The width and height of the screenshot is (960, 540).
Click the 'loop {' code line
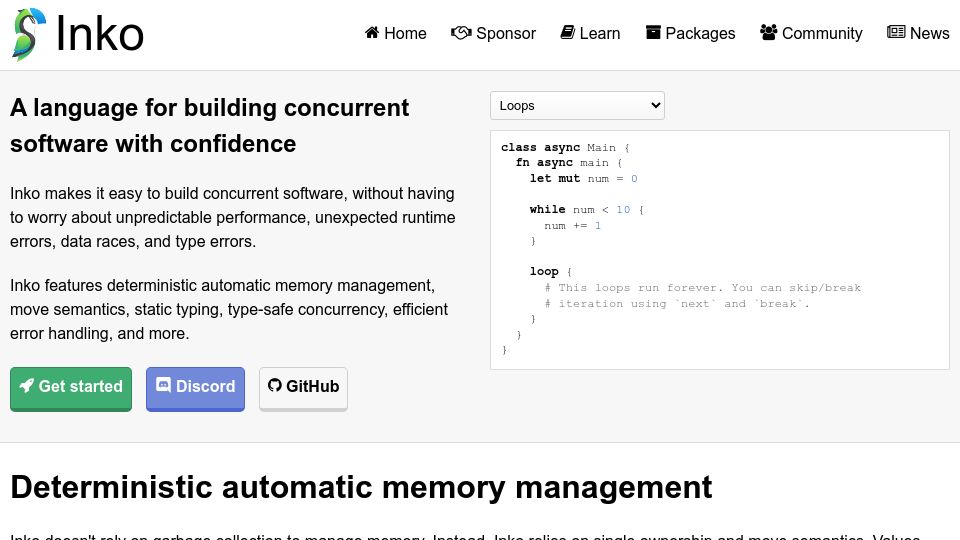(551, 272)
